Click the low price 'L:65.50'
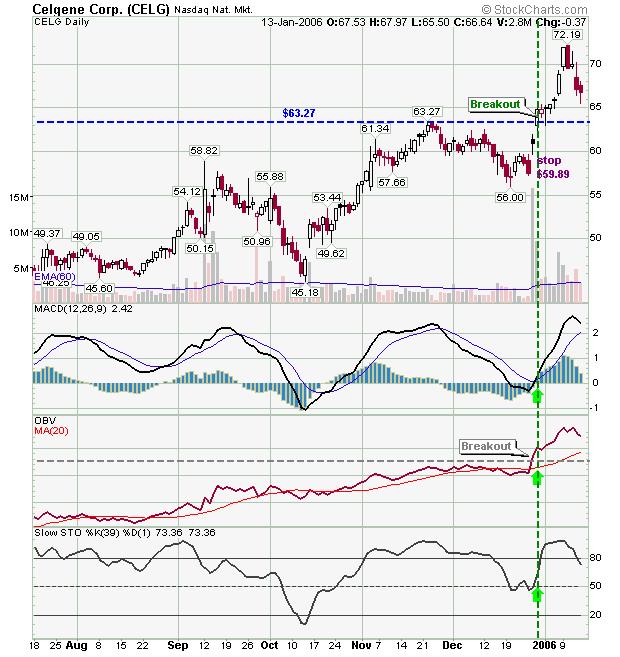This screenshot has height=657, width=620. [431, 22]
